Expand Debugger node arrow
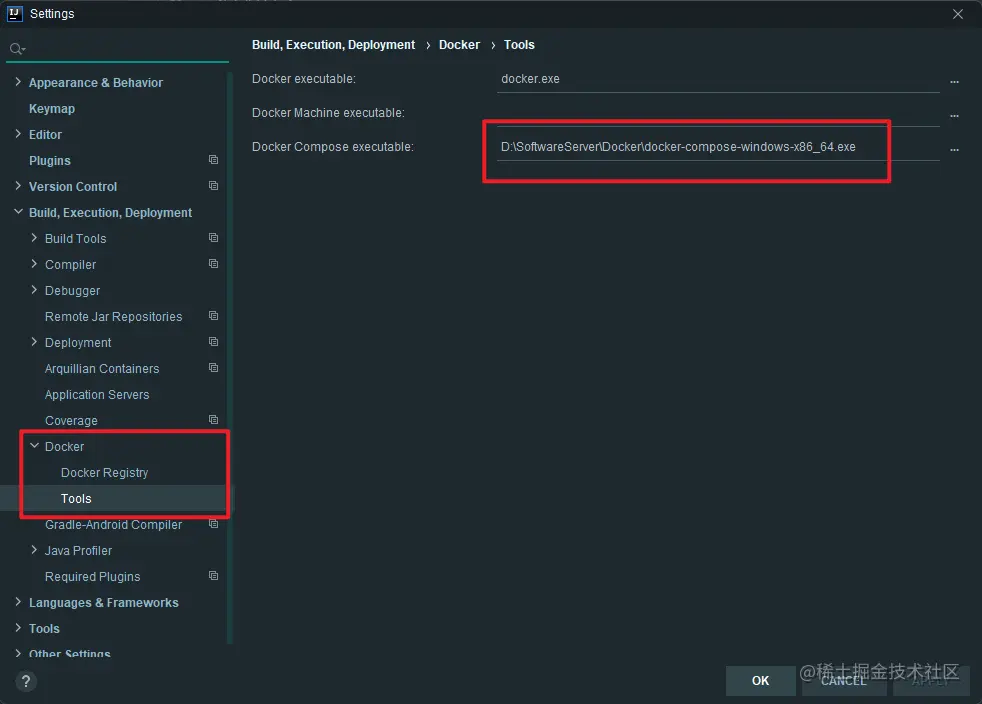 (x=34, y=290)
